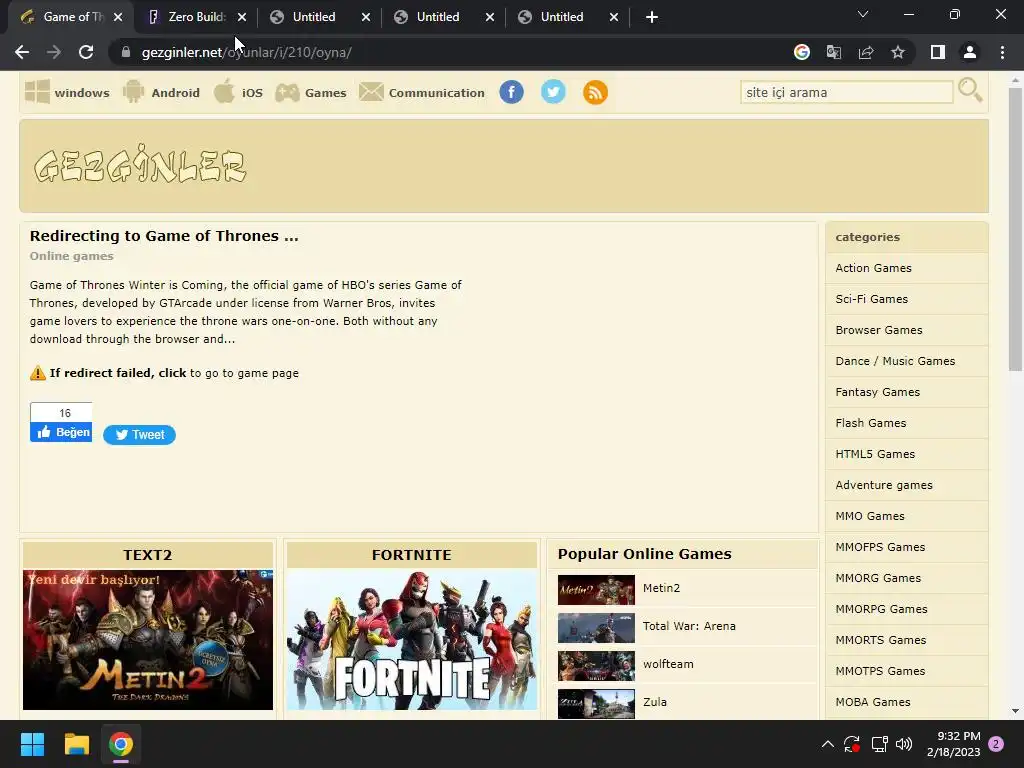1024x768 pixels.
Task: Open Metin2 in Popular Online Games
Action: tap(661, 588)
